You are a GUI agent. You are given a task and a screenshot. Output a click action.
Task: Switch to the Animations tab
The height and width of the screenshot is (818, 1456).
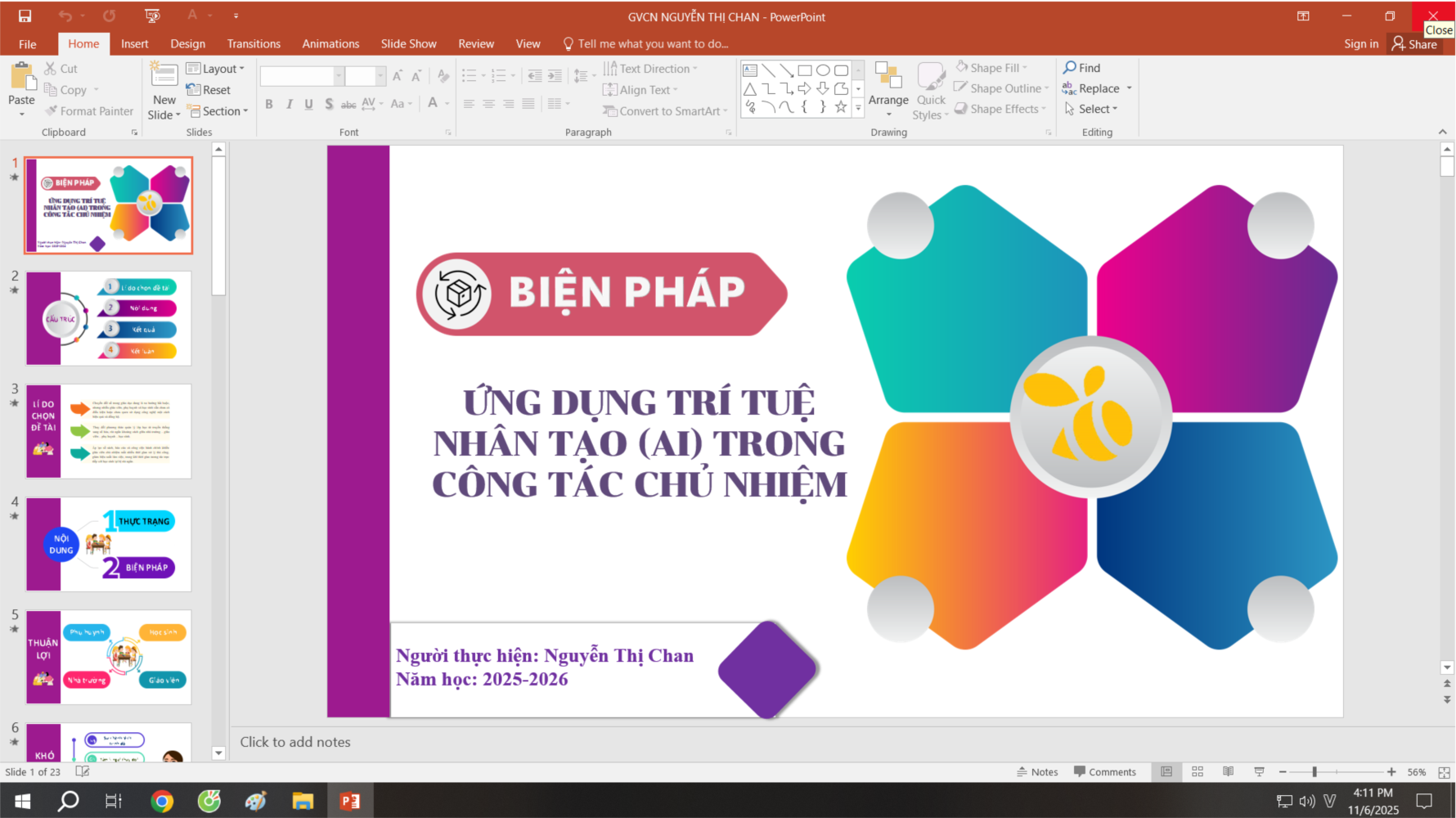click(x=330, y=44)
